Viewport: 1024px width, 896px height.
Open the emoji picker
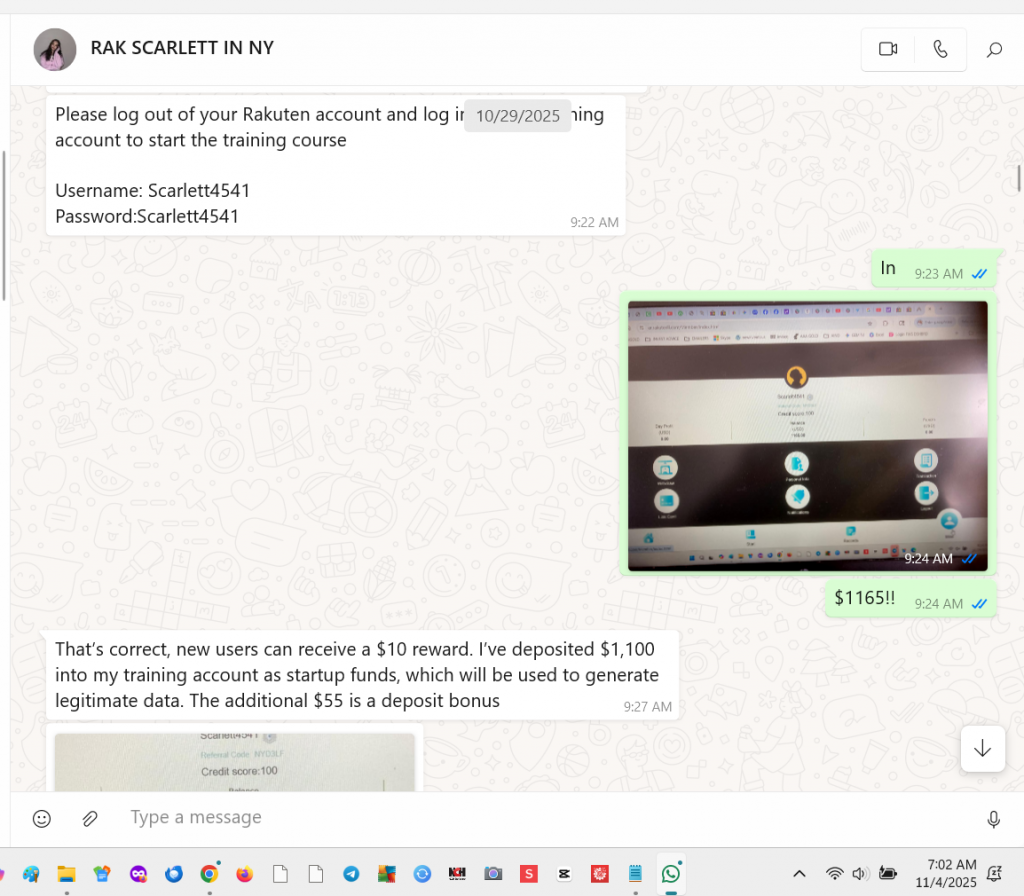pos(42,818)
